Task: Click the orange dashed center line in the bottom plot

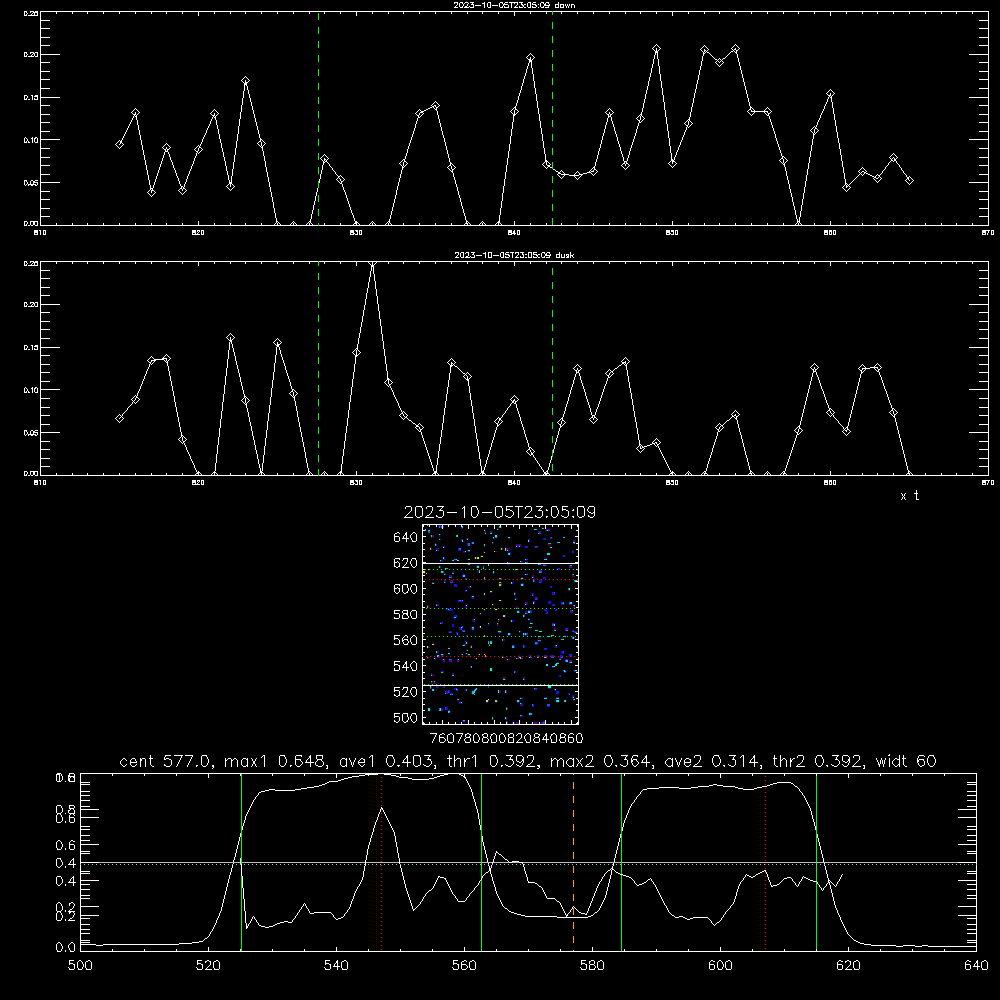Action: tap(573, 861)
